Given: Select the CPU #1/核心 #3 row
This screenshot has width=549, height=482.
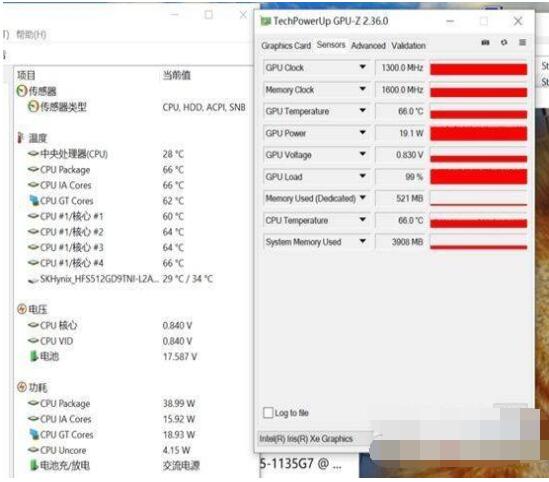Looking at the screenshot, I should coord(106,247).
